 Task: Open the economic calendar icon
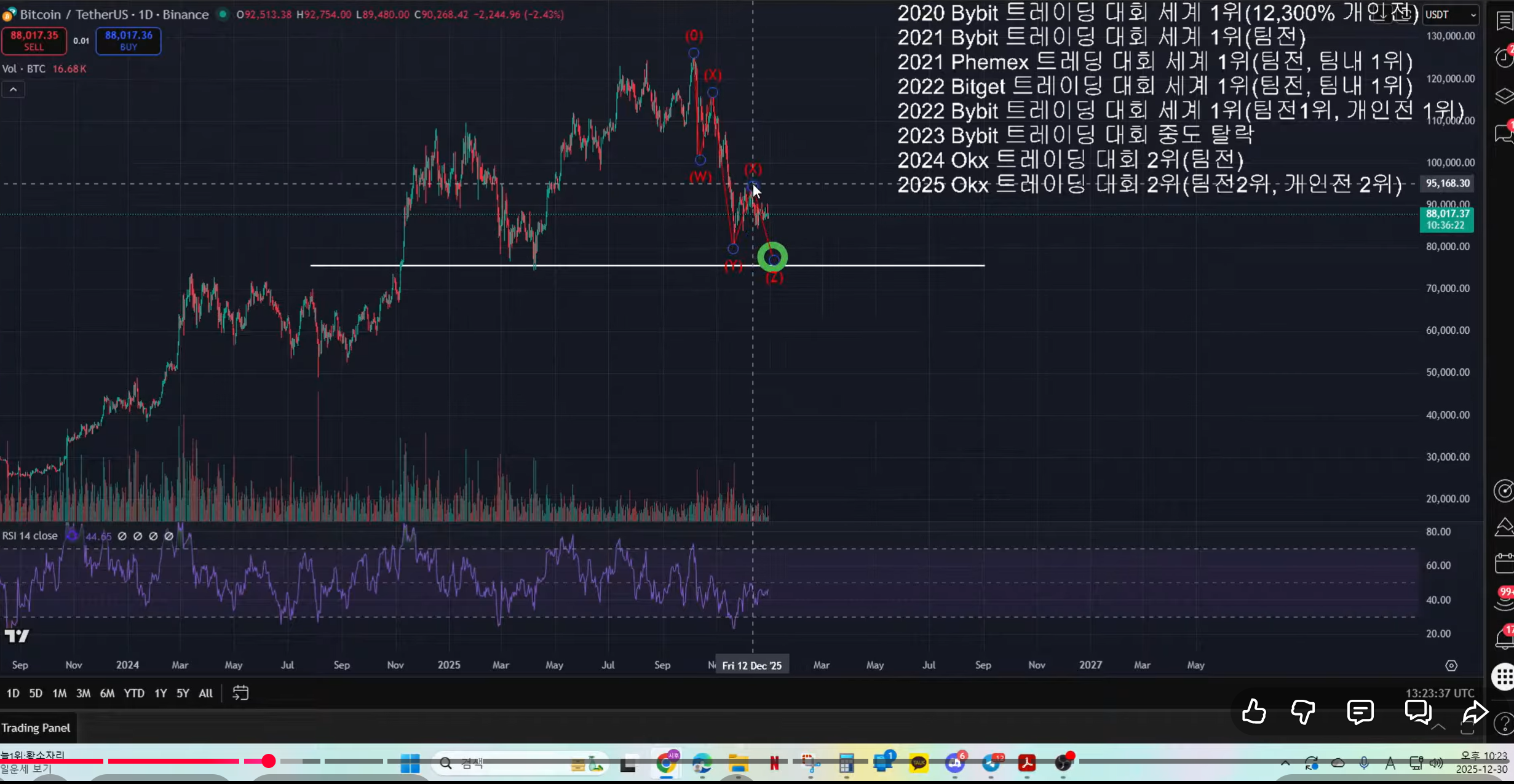click(x=1504, y=563)
